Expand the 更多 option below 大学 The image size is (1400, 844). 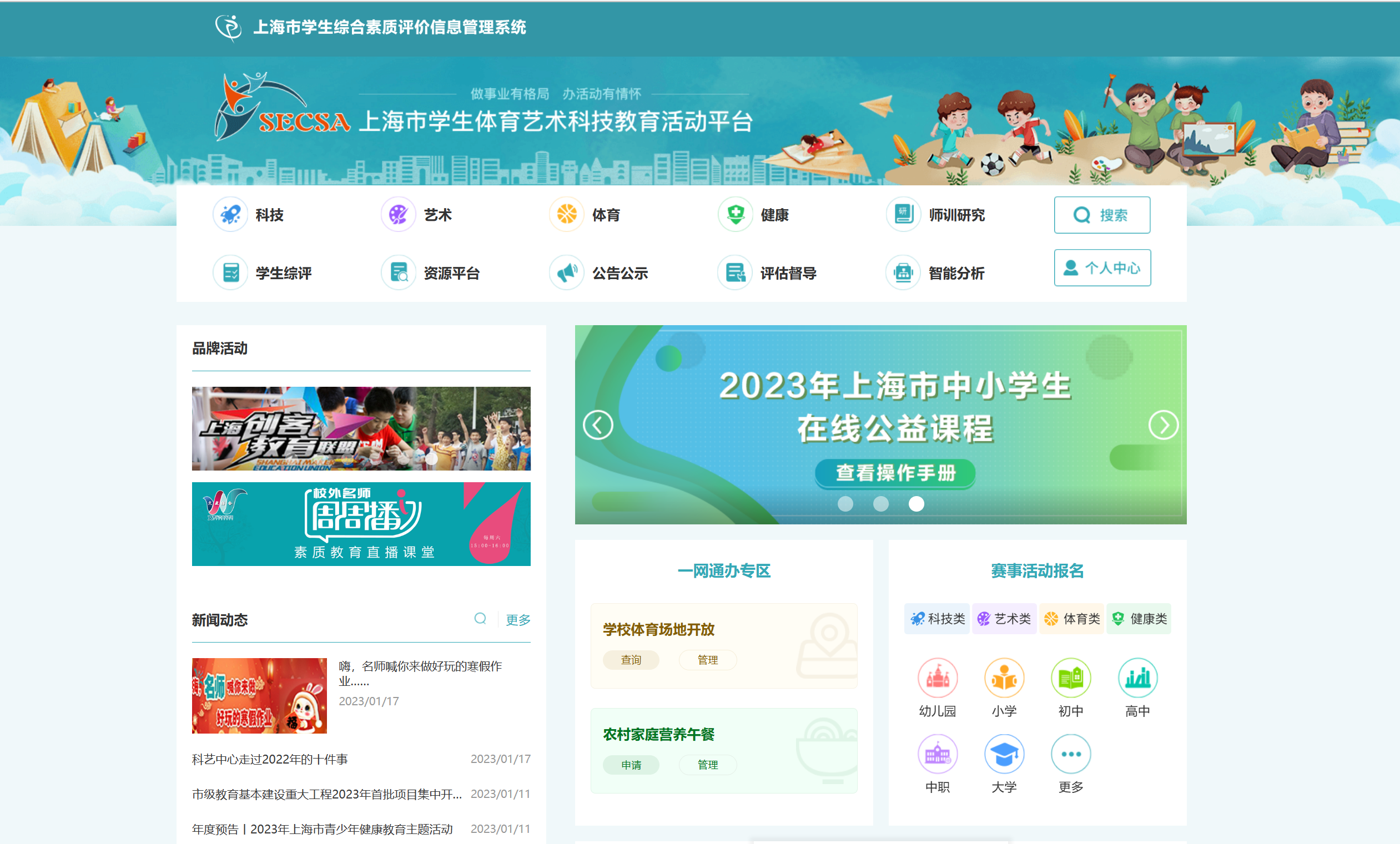tap(1070, 754)
